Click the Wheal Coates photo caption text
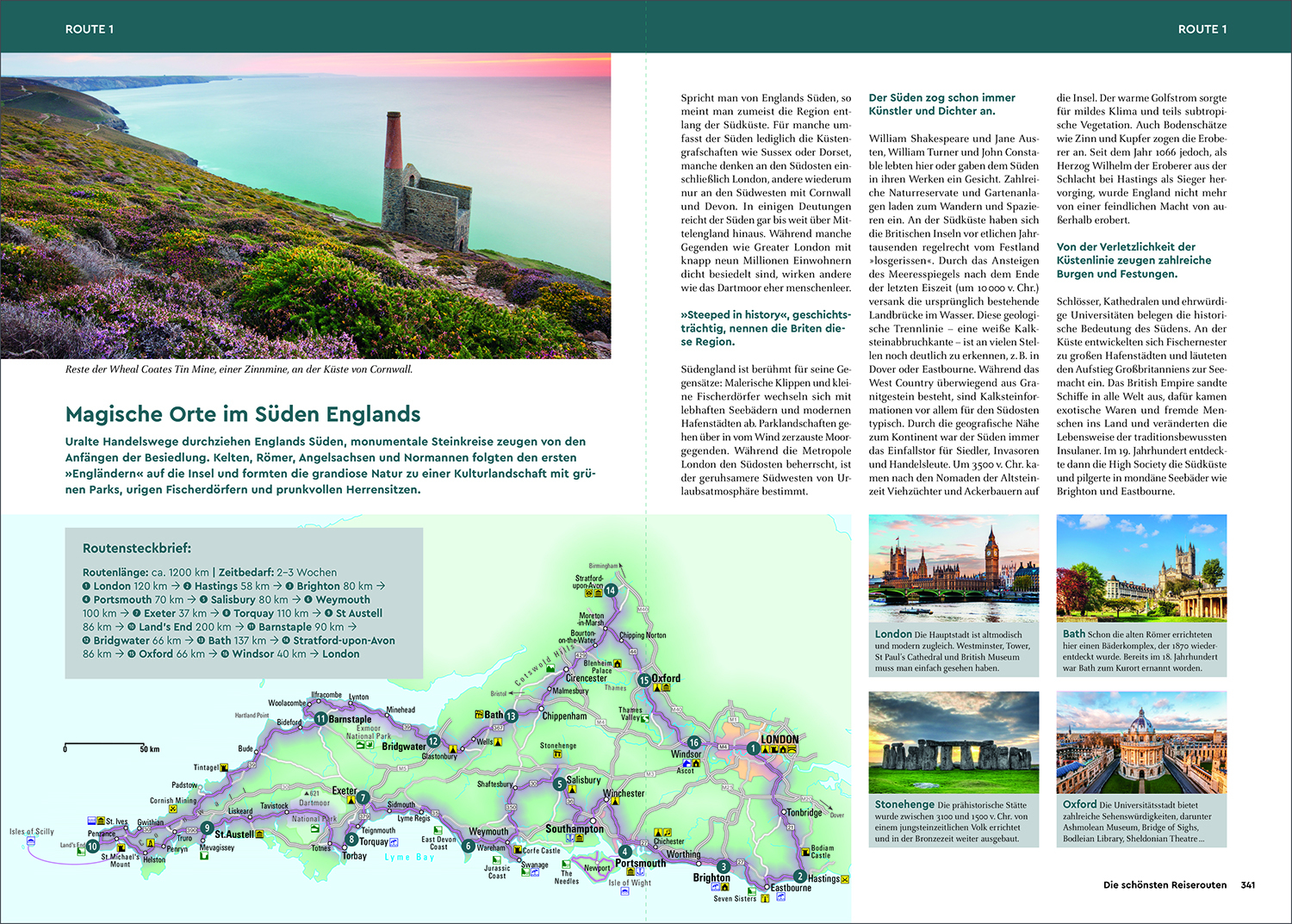The height and width of the screenshot is (924, 1292). [239, 369]
